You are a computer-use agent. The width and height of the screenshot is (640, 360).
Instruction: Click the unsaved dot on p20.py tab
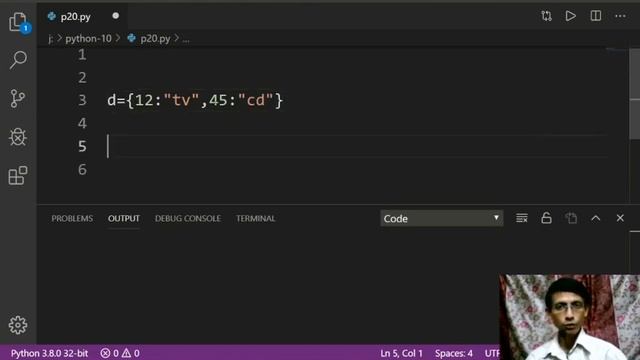(x=116, y=16)
